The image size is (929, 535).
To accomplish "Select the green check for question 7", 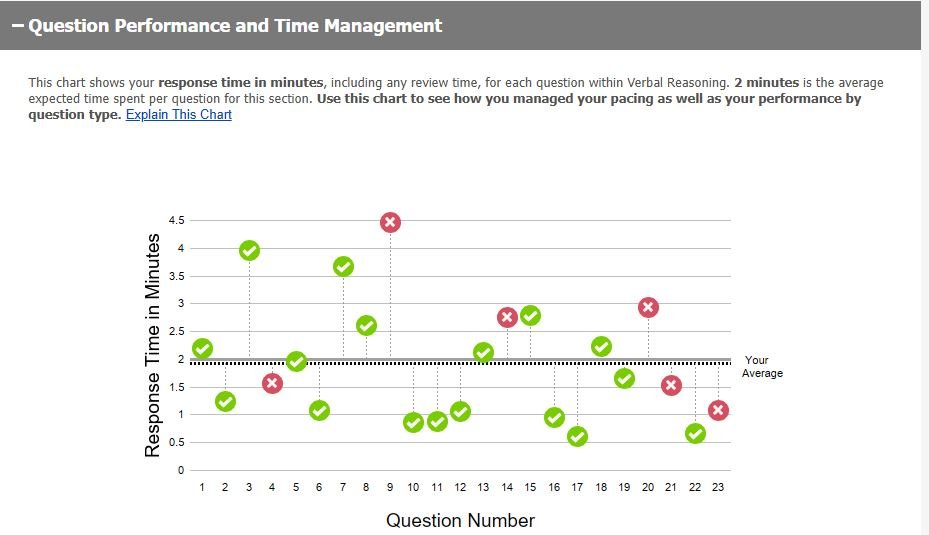I will [343, 266].
